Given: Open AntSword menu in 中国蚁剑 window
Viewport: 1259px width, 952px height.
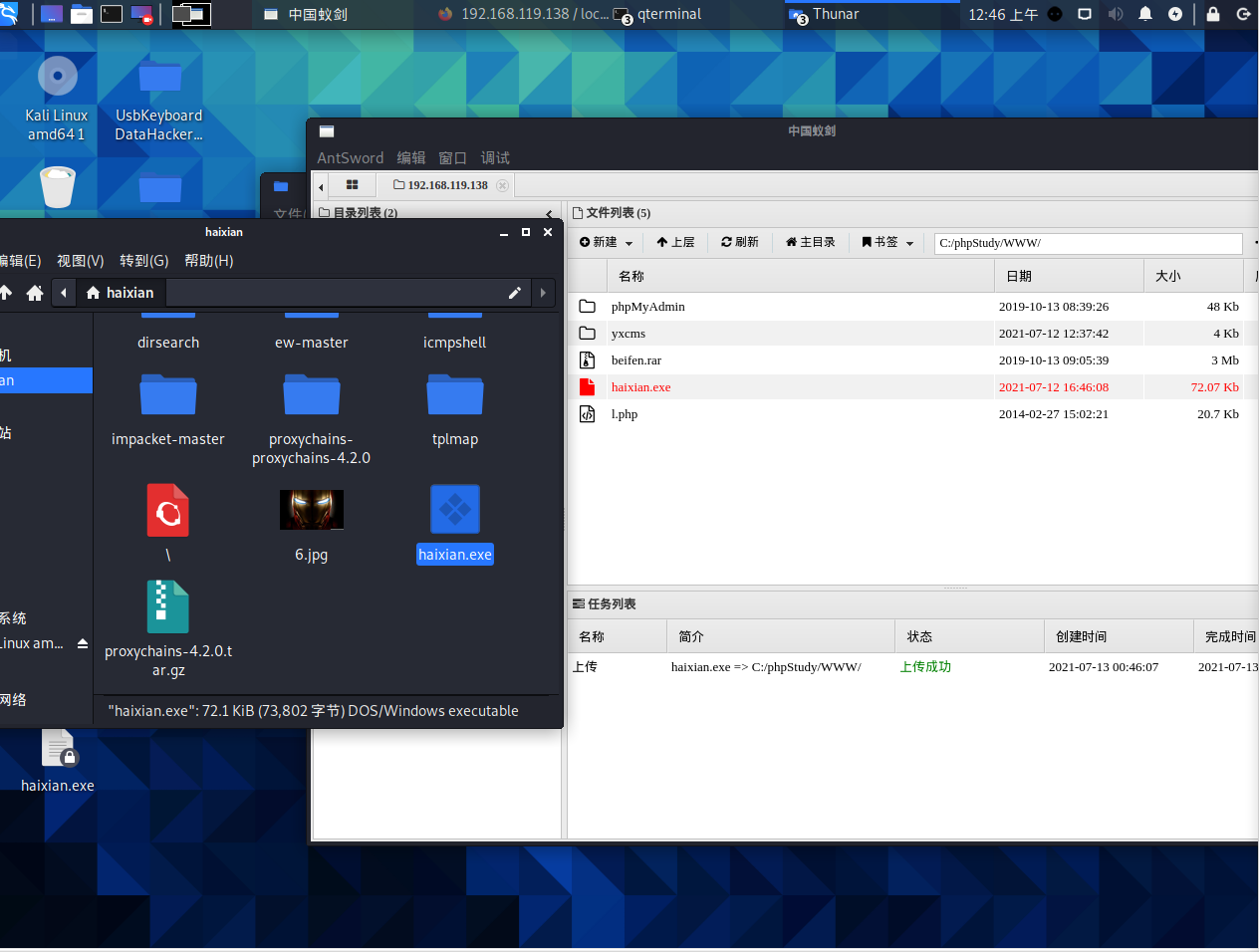Looking at the screenshot, I should [350, 157].
